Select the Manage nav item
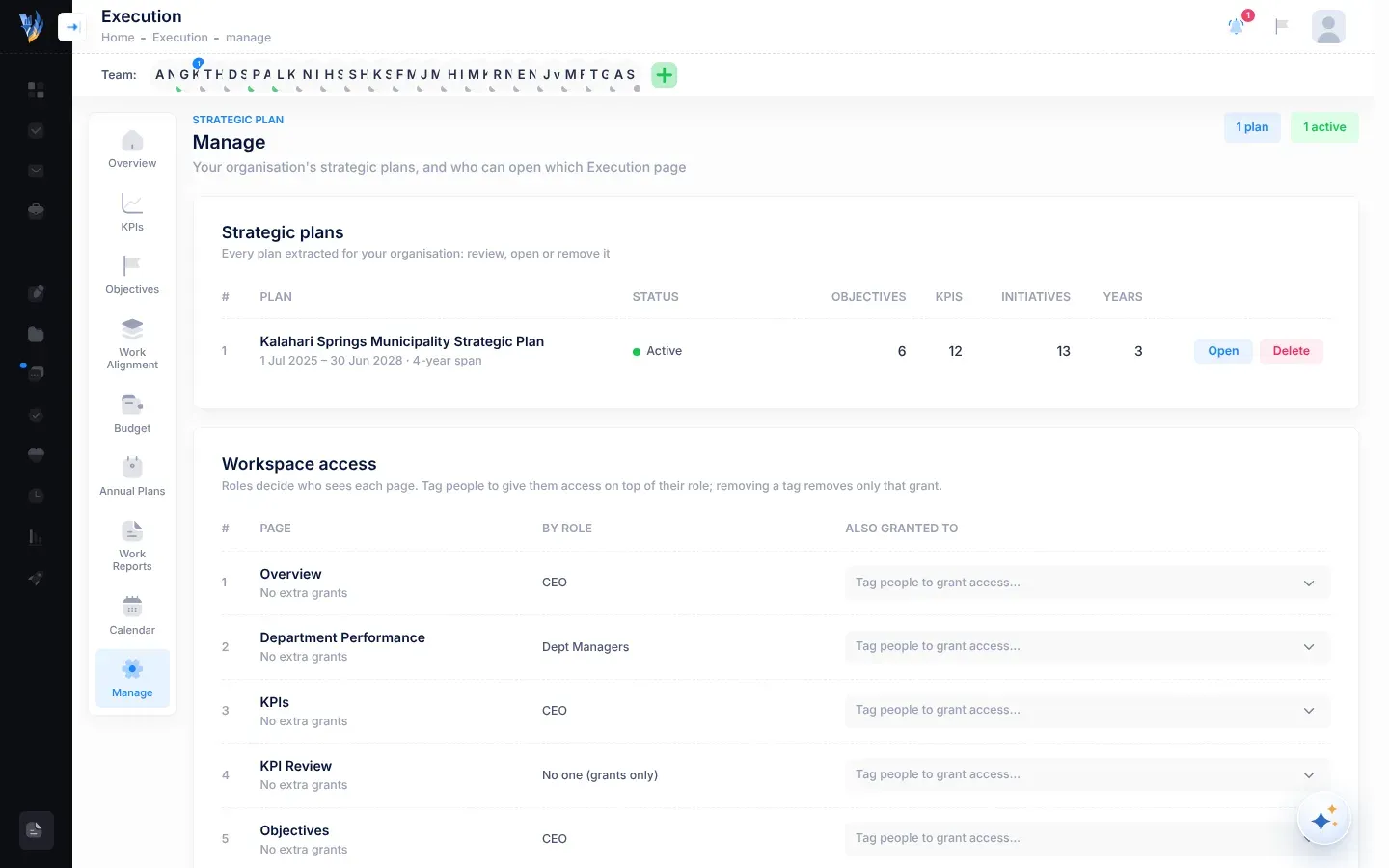The height and width of the screenshot is (868, 1389). [132, 678]
